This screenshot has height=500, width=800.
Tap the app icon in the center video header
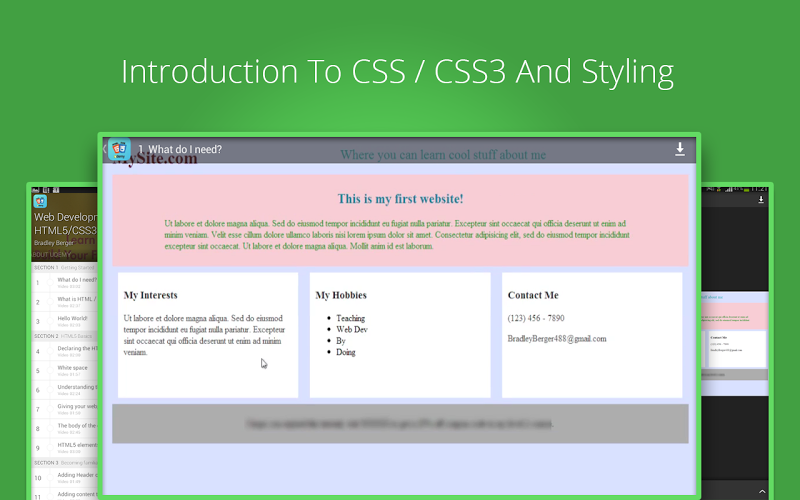click(119, 149)
